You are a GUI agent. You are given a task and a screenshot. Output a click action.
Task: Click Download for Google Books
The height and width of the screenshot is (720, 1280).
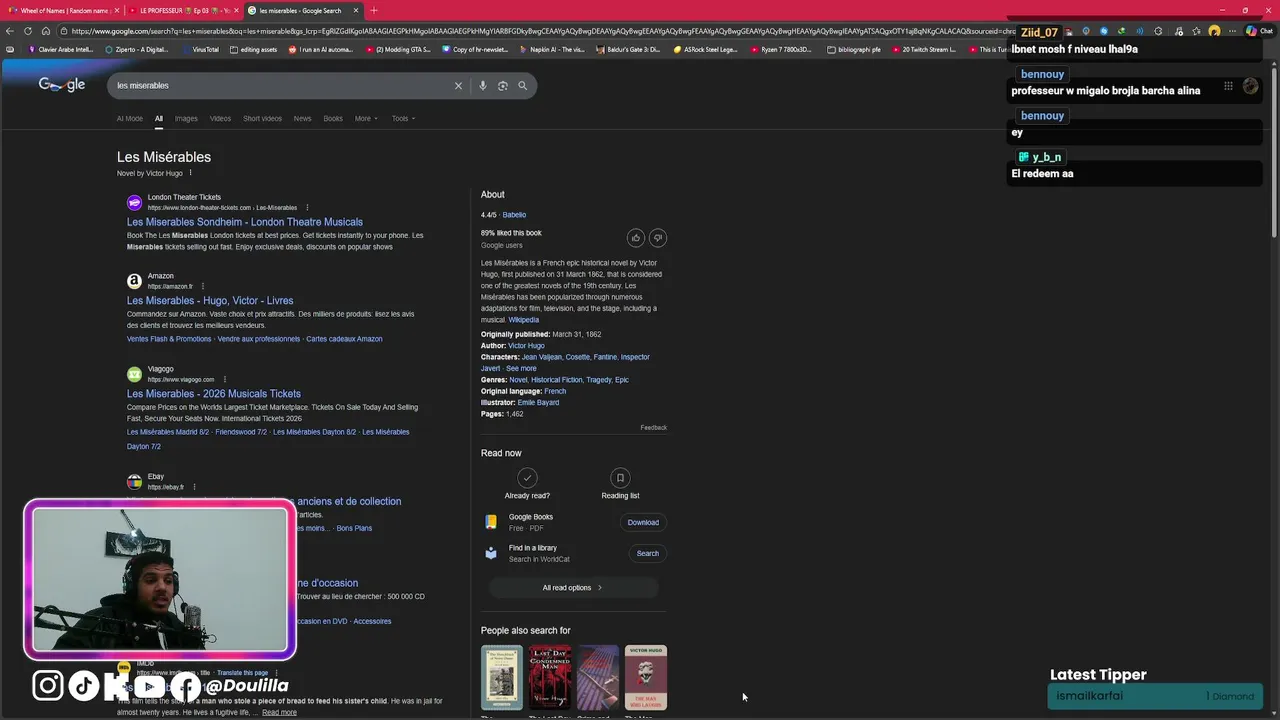pos(643,523)
